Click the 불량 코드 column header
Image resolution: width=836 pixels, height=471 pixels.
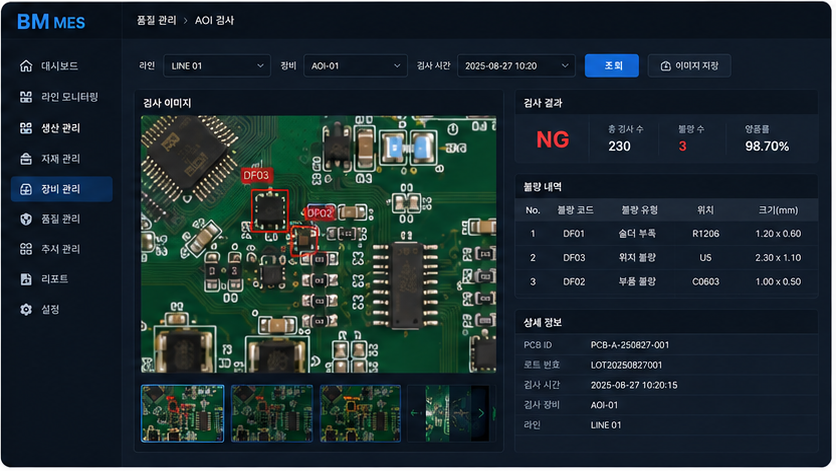575,210
